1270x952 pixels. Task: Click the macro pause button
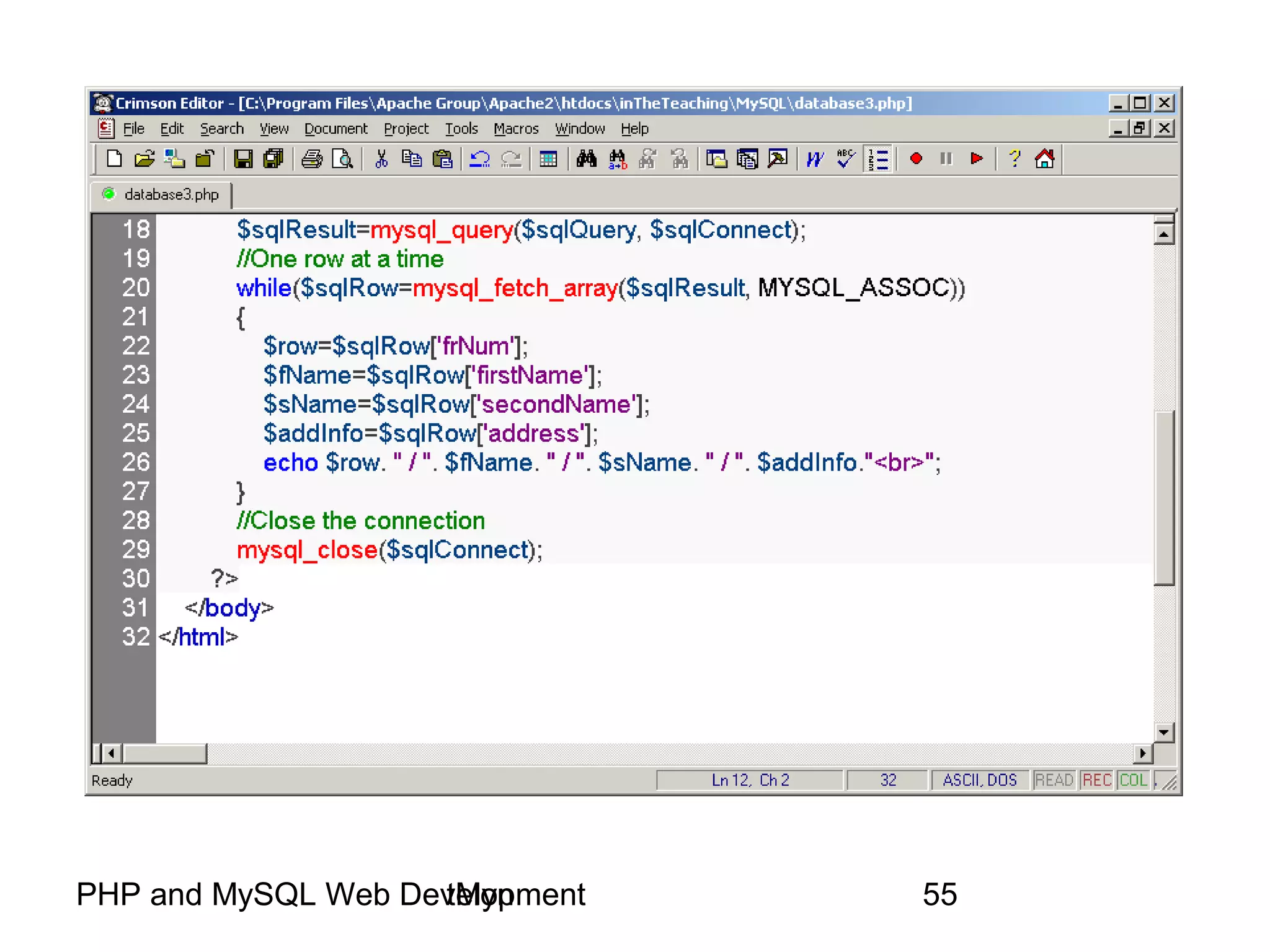946,159
